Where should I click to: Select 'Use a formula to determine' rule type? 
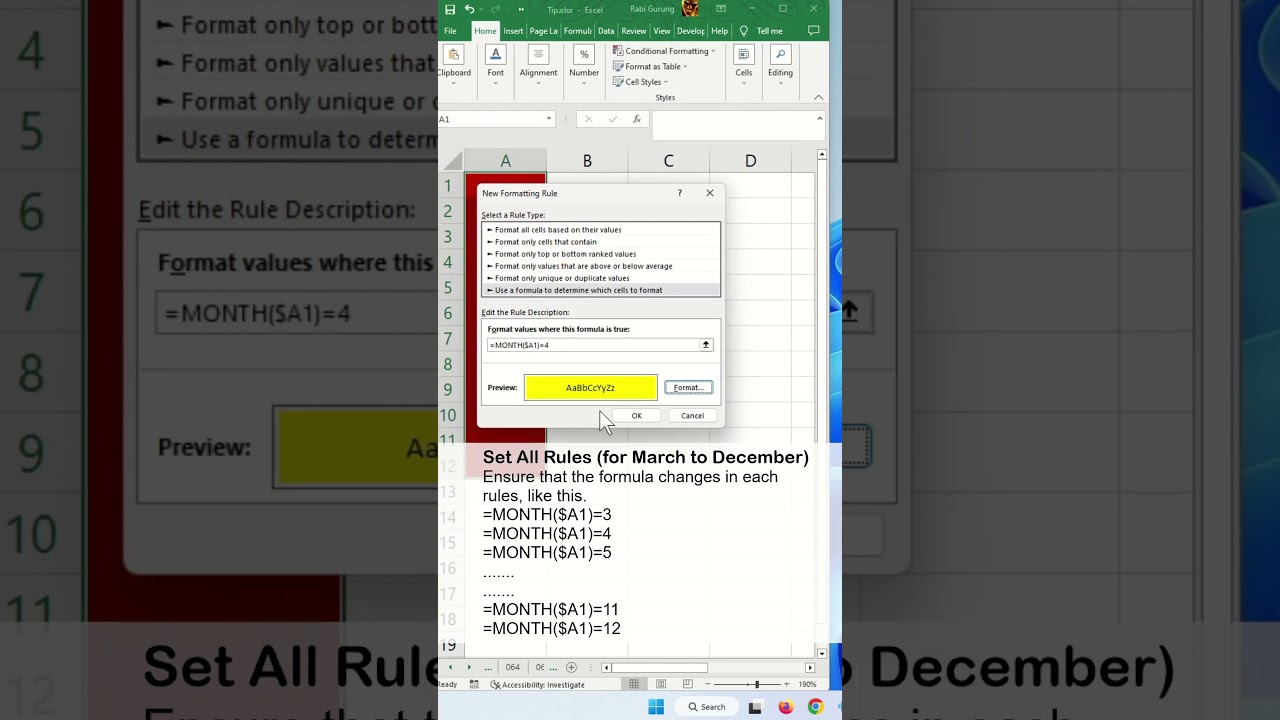click(600, 290)
